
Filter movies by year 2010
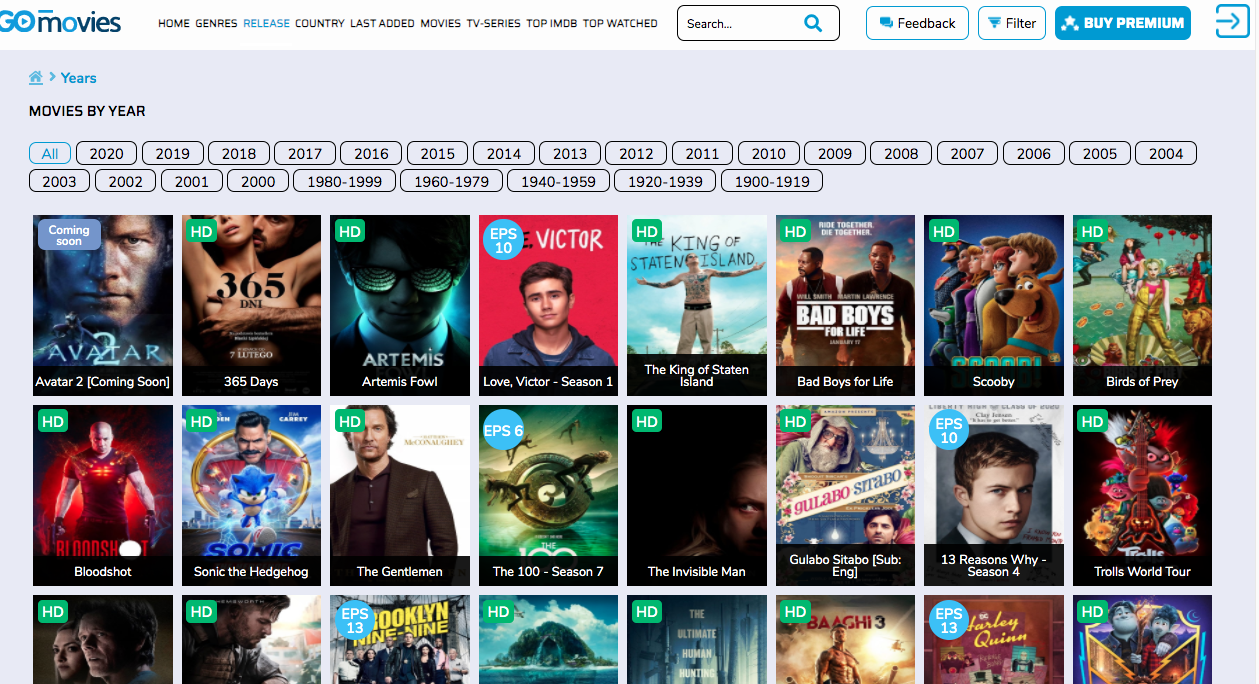tap(769, 153)
